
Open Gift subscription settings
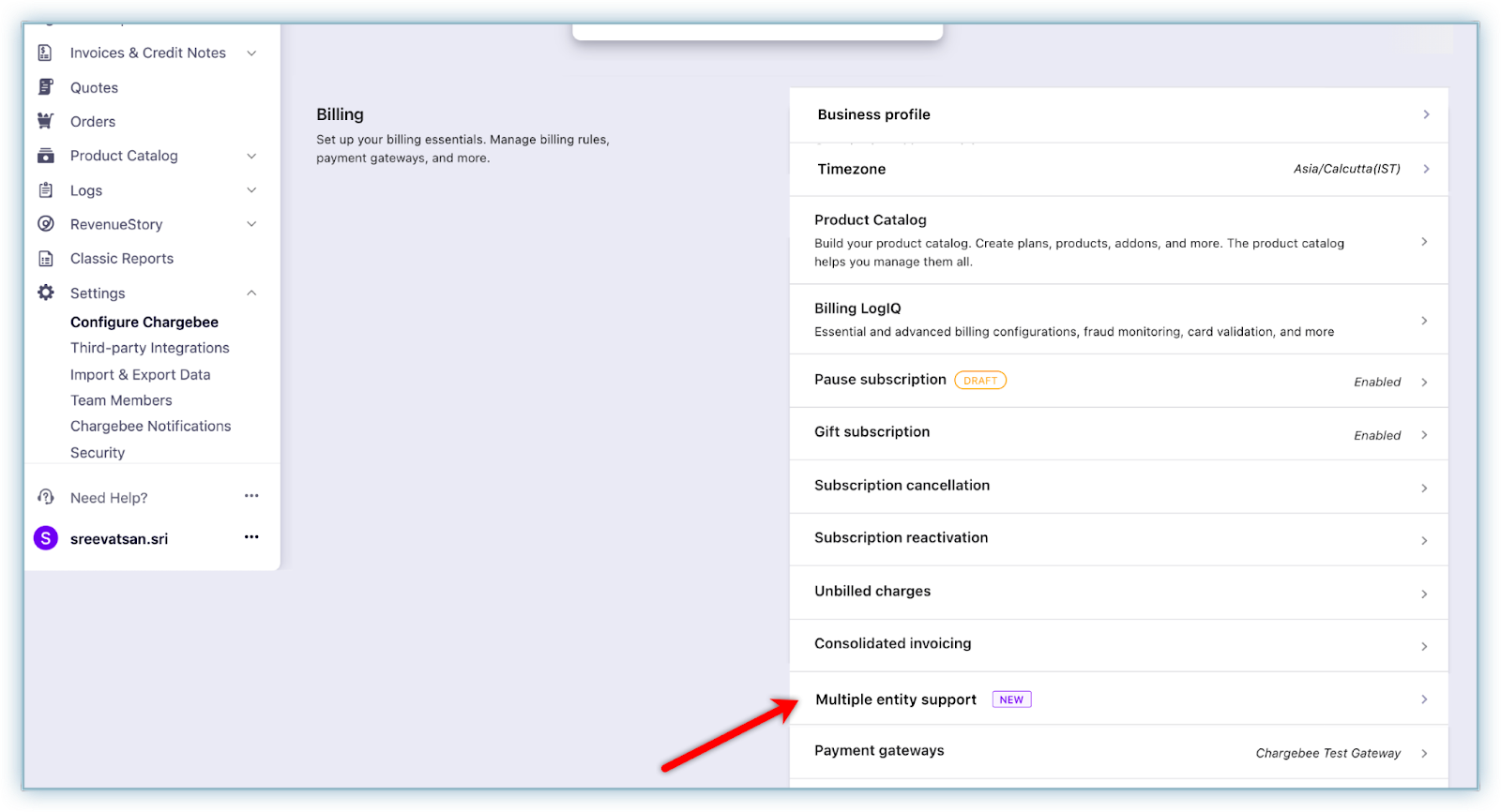[1119, 434]
